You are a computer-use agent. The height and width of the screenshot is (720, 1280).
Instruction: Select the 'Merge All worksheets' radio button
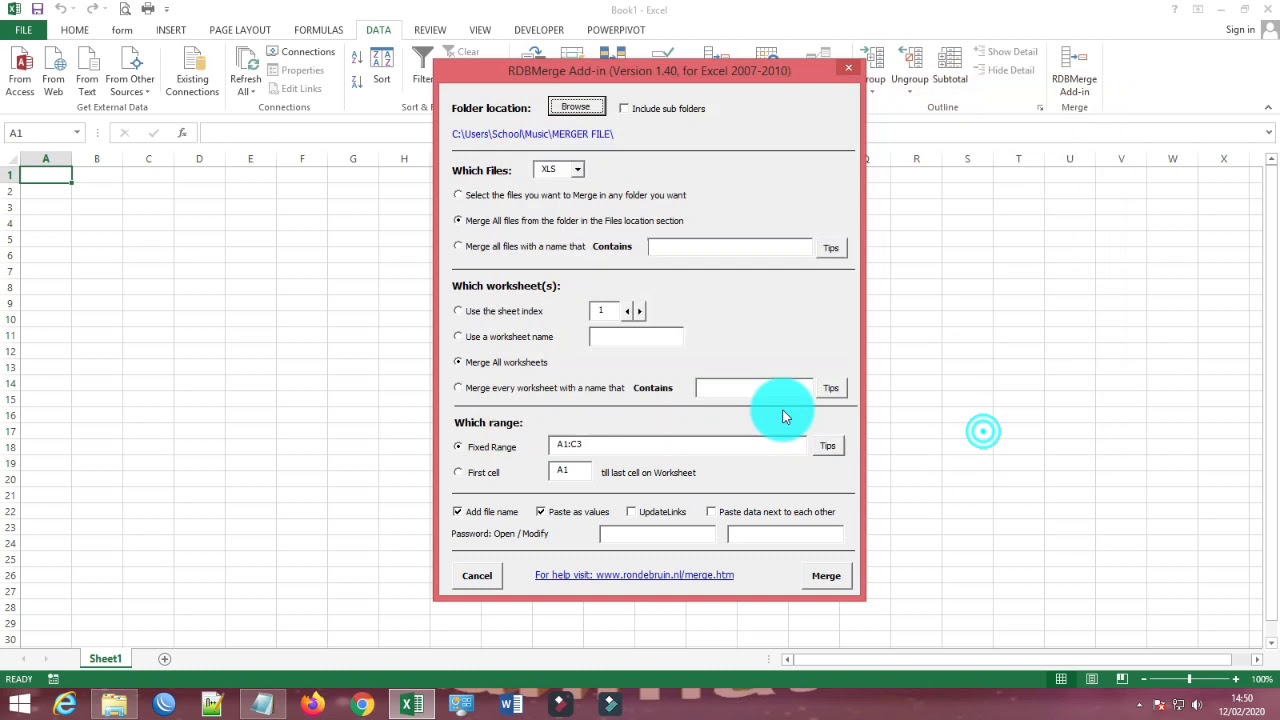click(x=458, y=362)
